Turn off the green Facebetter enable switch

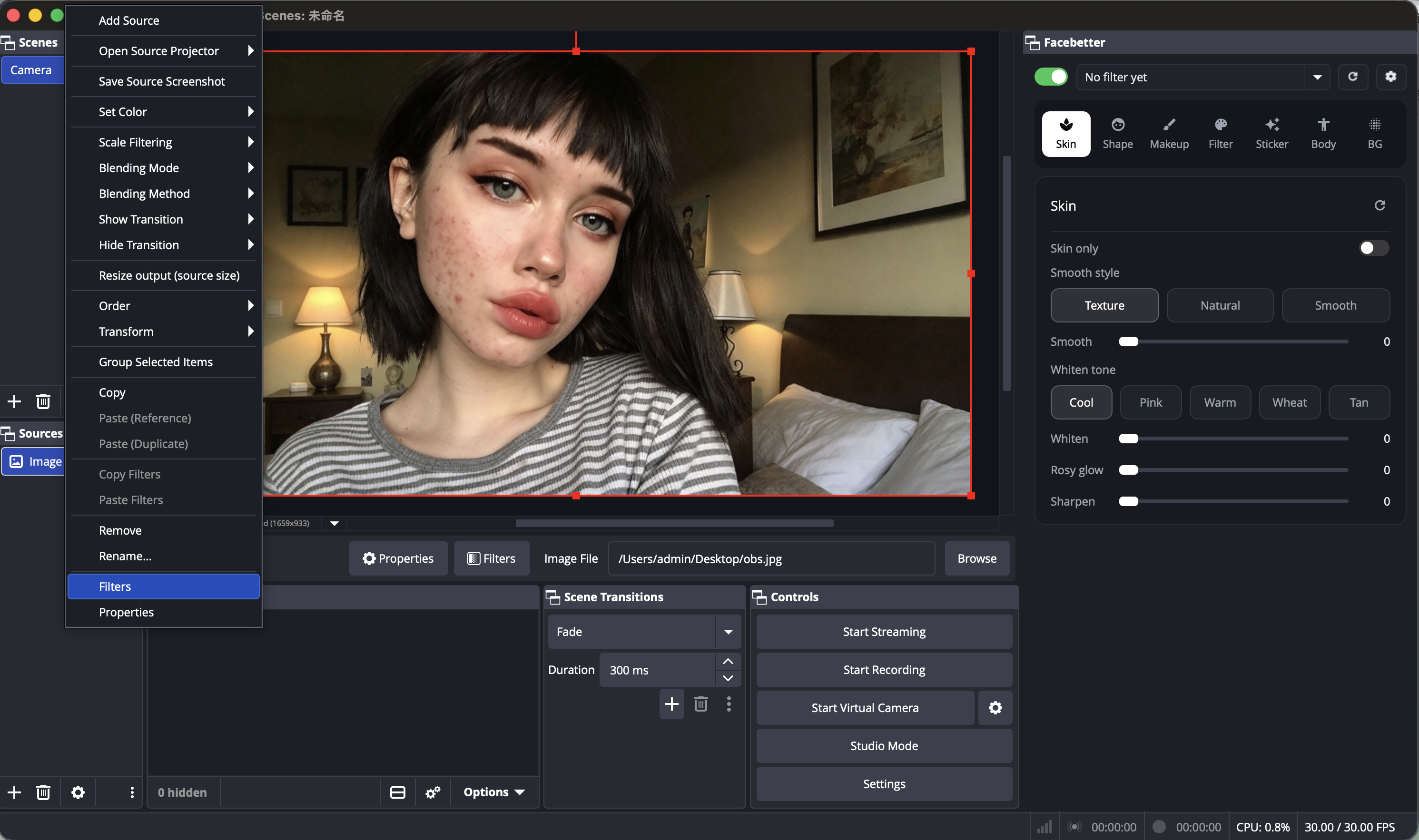[1051, 77]
